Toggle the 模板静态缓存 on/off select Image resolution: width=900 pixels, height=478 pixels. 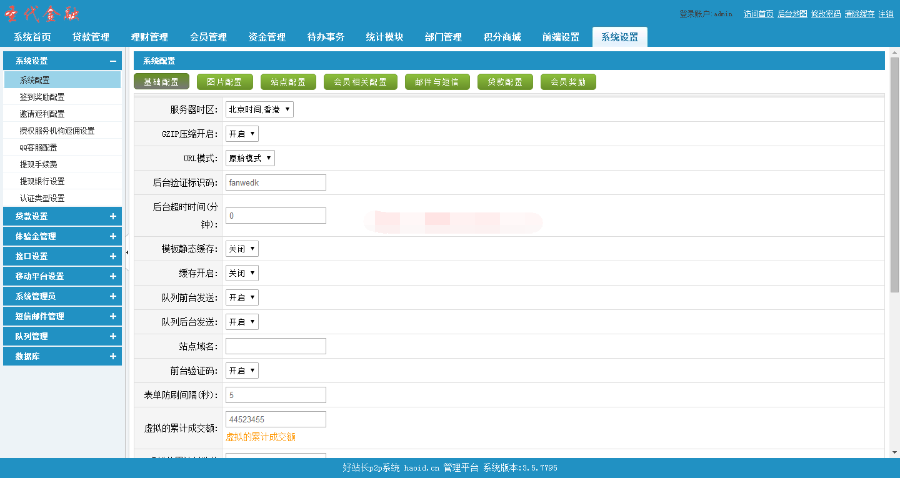(242, 248)
